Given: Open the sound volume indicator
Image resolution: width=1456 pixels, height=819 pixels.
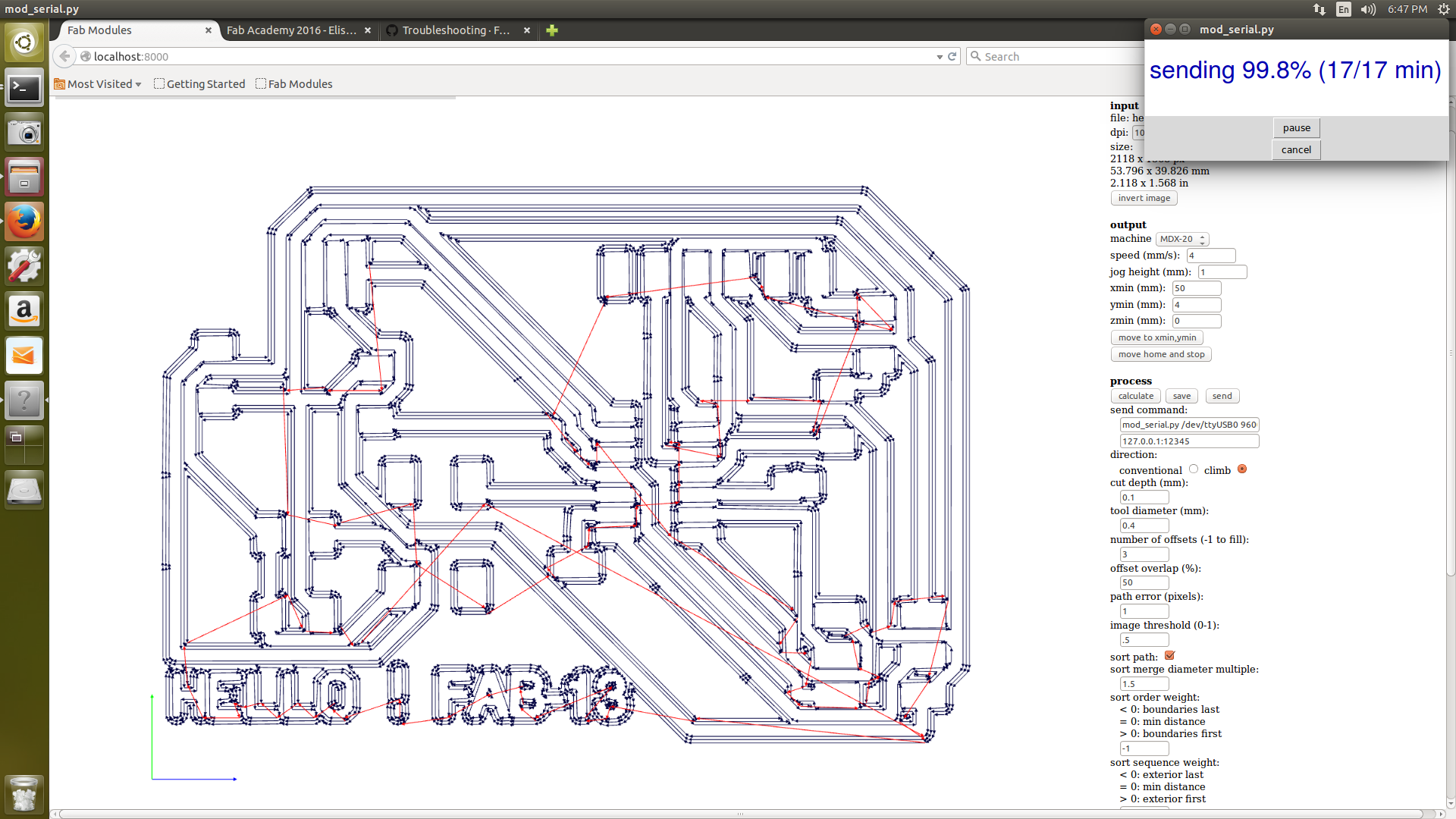Looking at the screenshot, I should tap(1368, 9).
